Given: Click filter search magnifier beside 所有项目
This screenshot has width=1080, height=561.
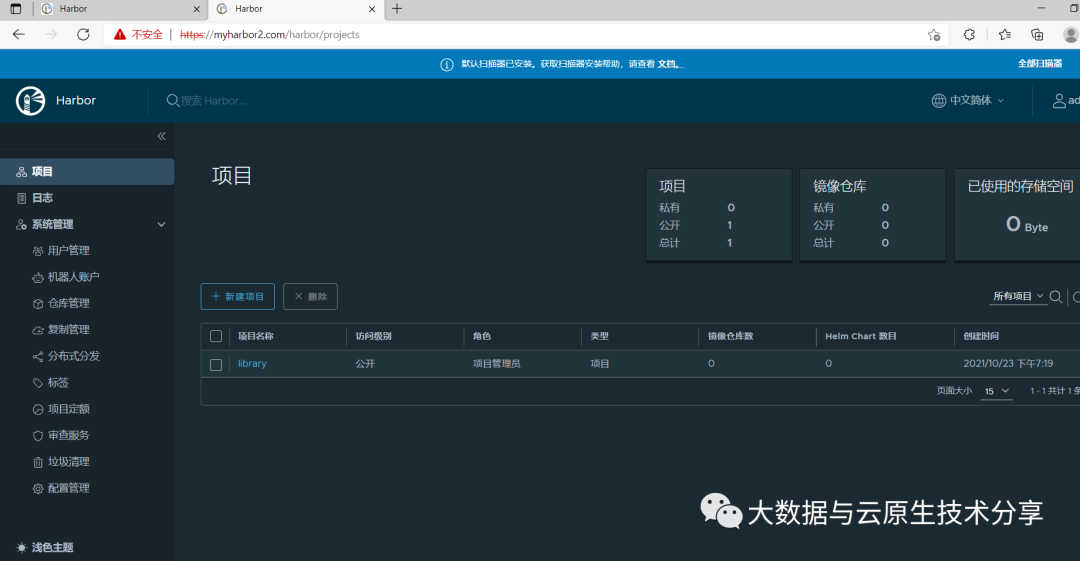Looking at the screenshot, I should tap(1055, 296).
